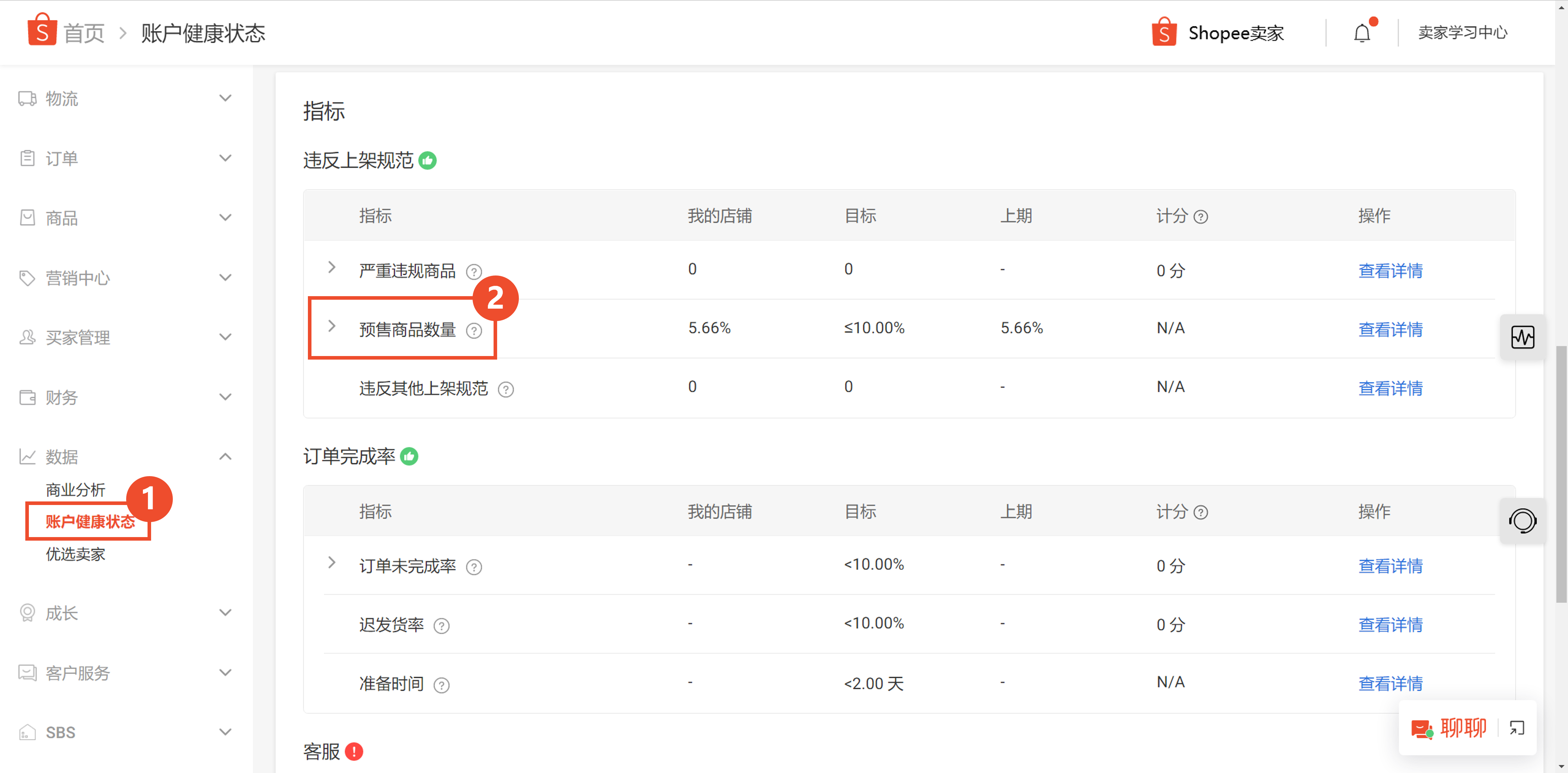Image resolution: width=1568 pixels, height=773 pixels.
Task: Open the notification bell with red dot
Action: [x=1362, y=33]
